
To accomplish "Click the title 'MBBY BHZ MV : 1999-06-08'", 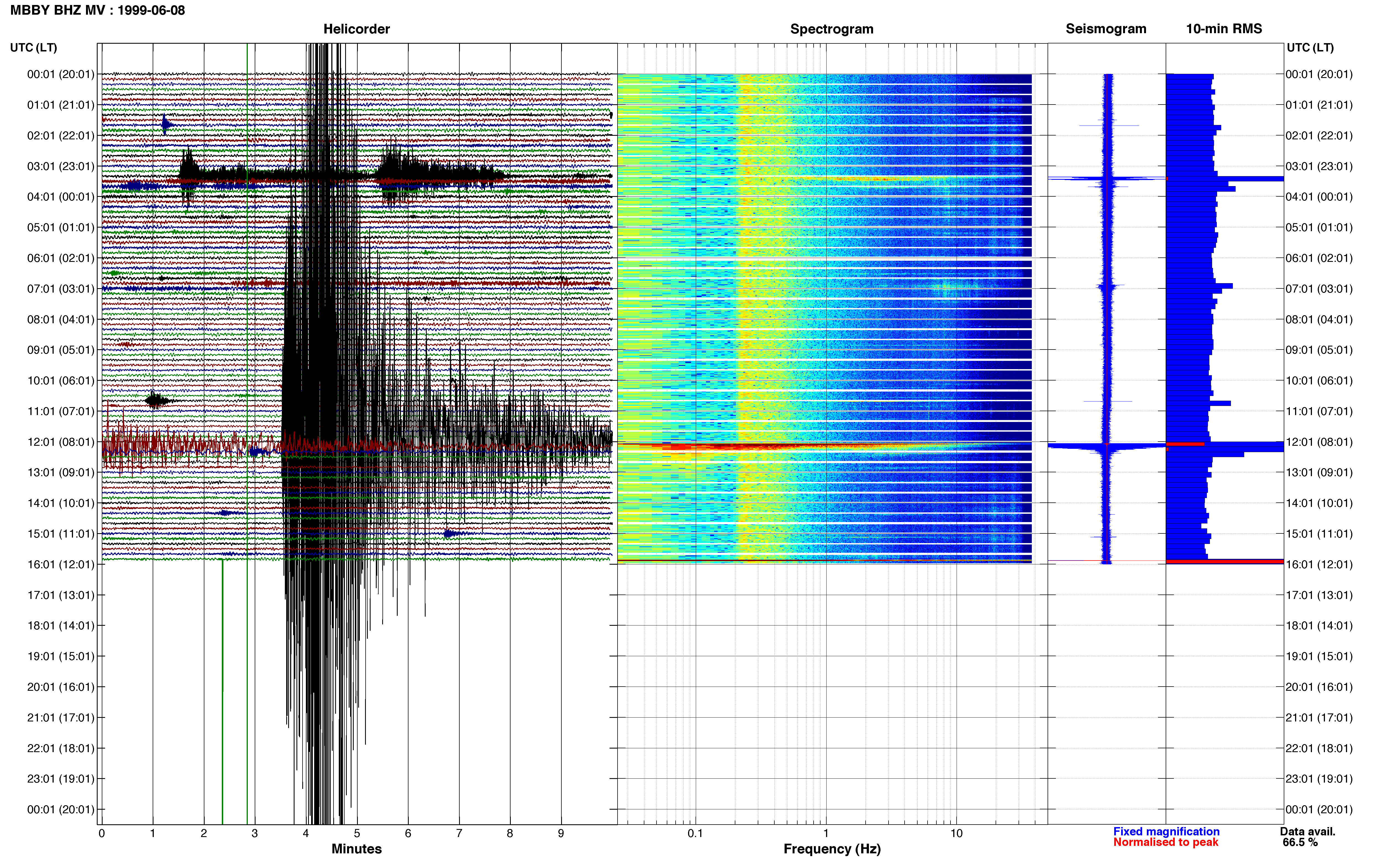I will tap(98, 10).
